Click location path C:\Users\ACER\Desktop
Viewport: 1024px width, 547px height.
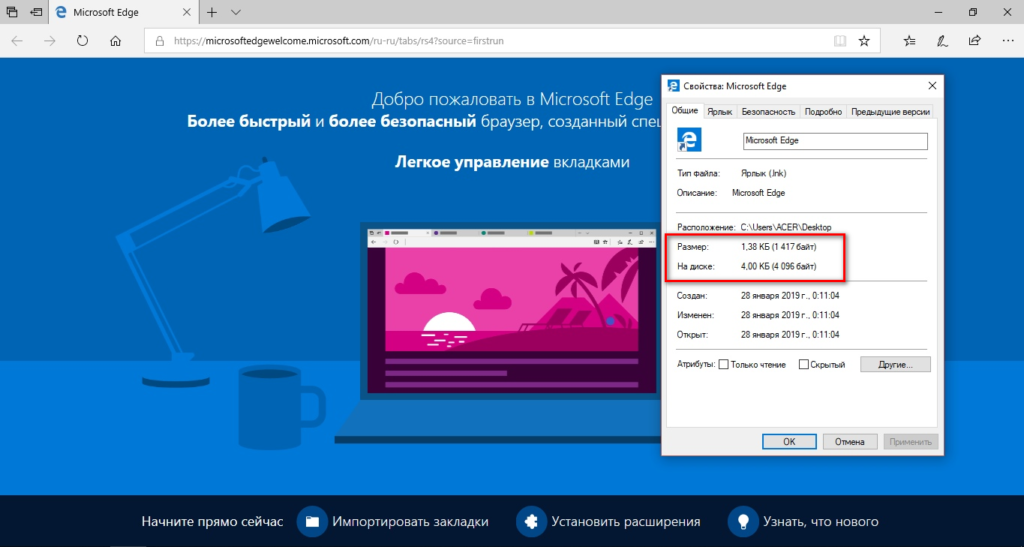click(x=786, y=227)
